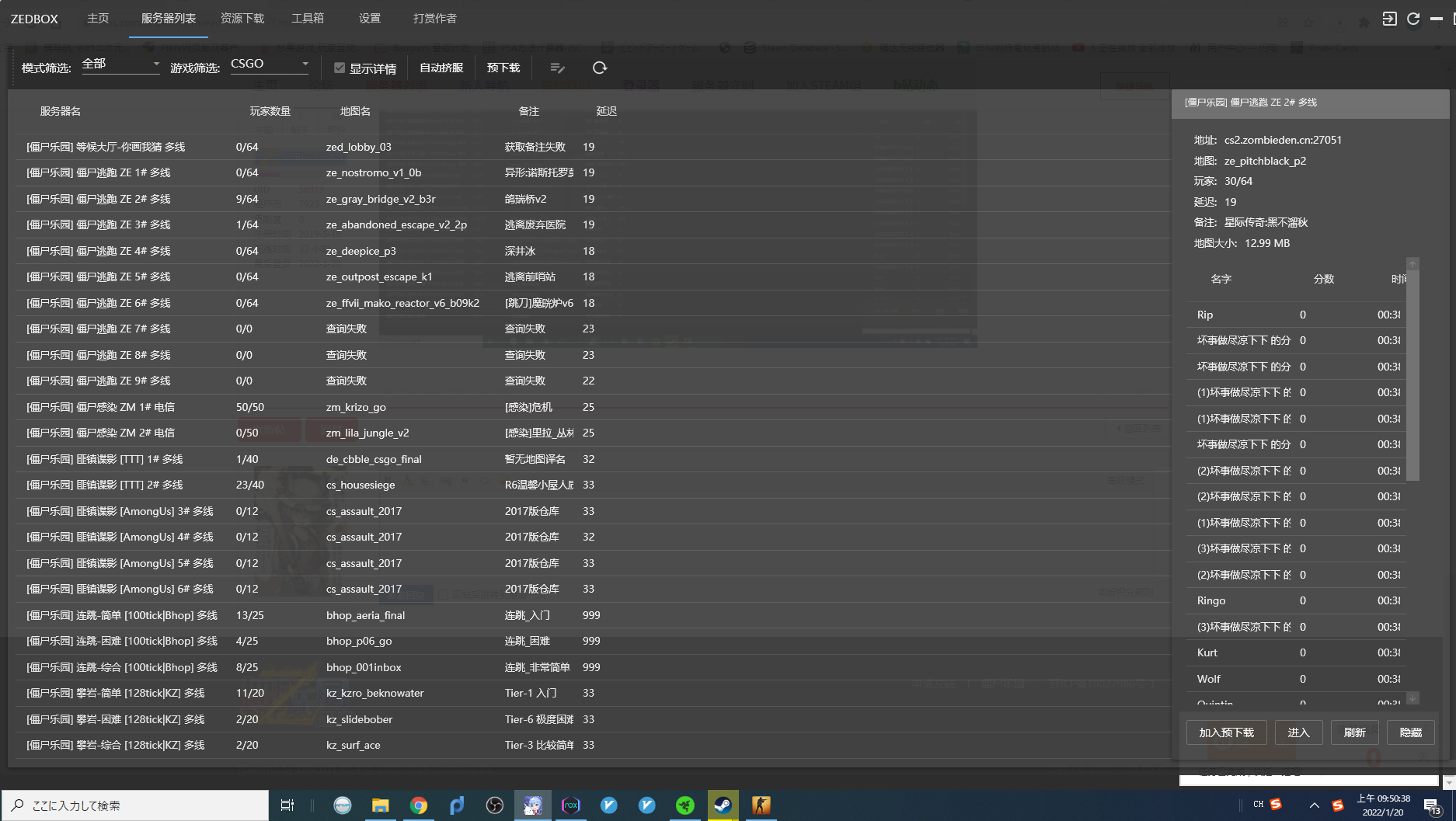Select player Wolf in the player list
Image resolution: width=1456 pixels, height=821 pixels.
pos(1296,679)
